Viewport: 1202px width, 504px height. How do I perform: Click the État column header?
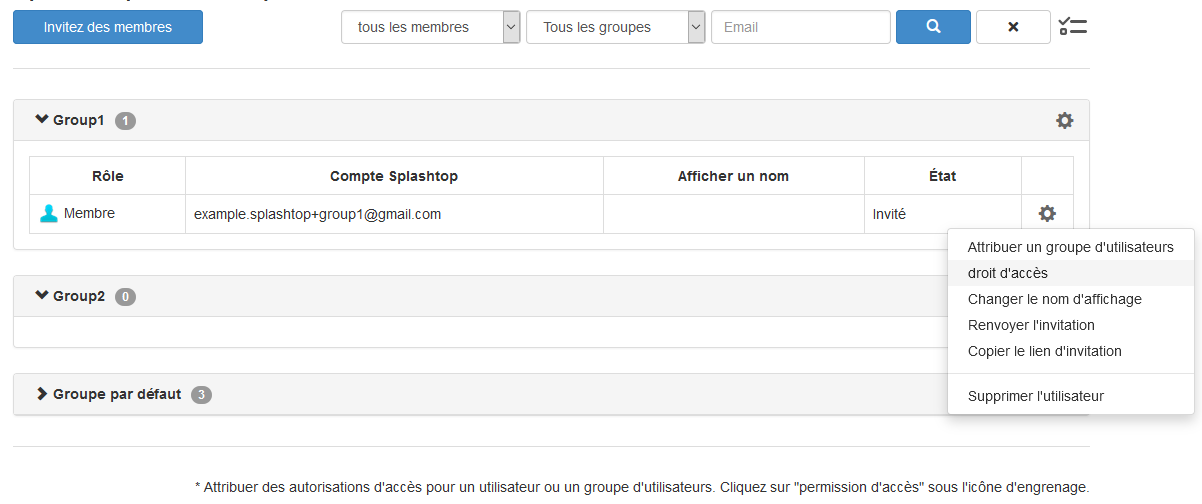(x=942, y=176)
